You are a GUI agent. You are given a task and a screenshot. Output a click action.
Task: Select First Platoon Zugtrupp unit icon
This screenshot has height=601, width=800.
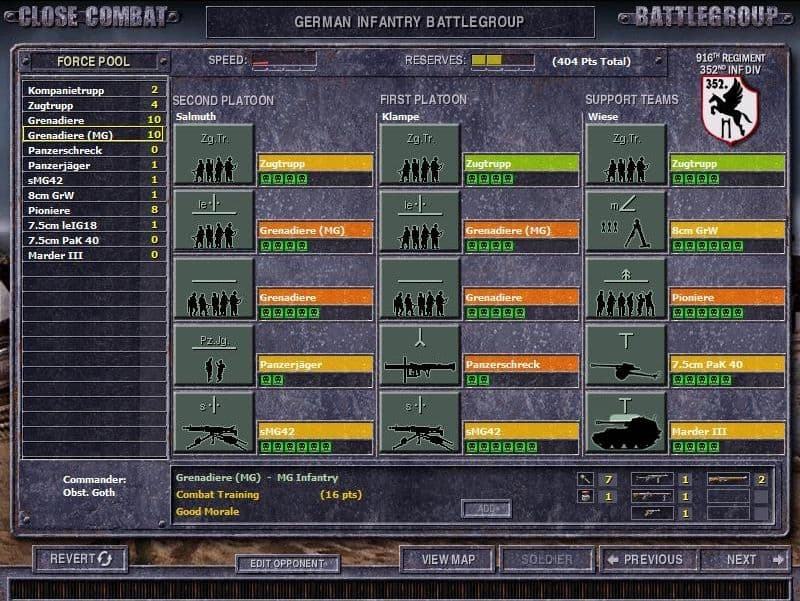(x=420, y=154)
